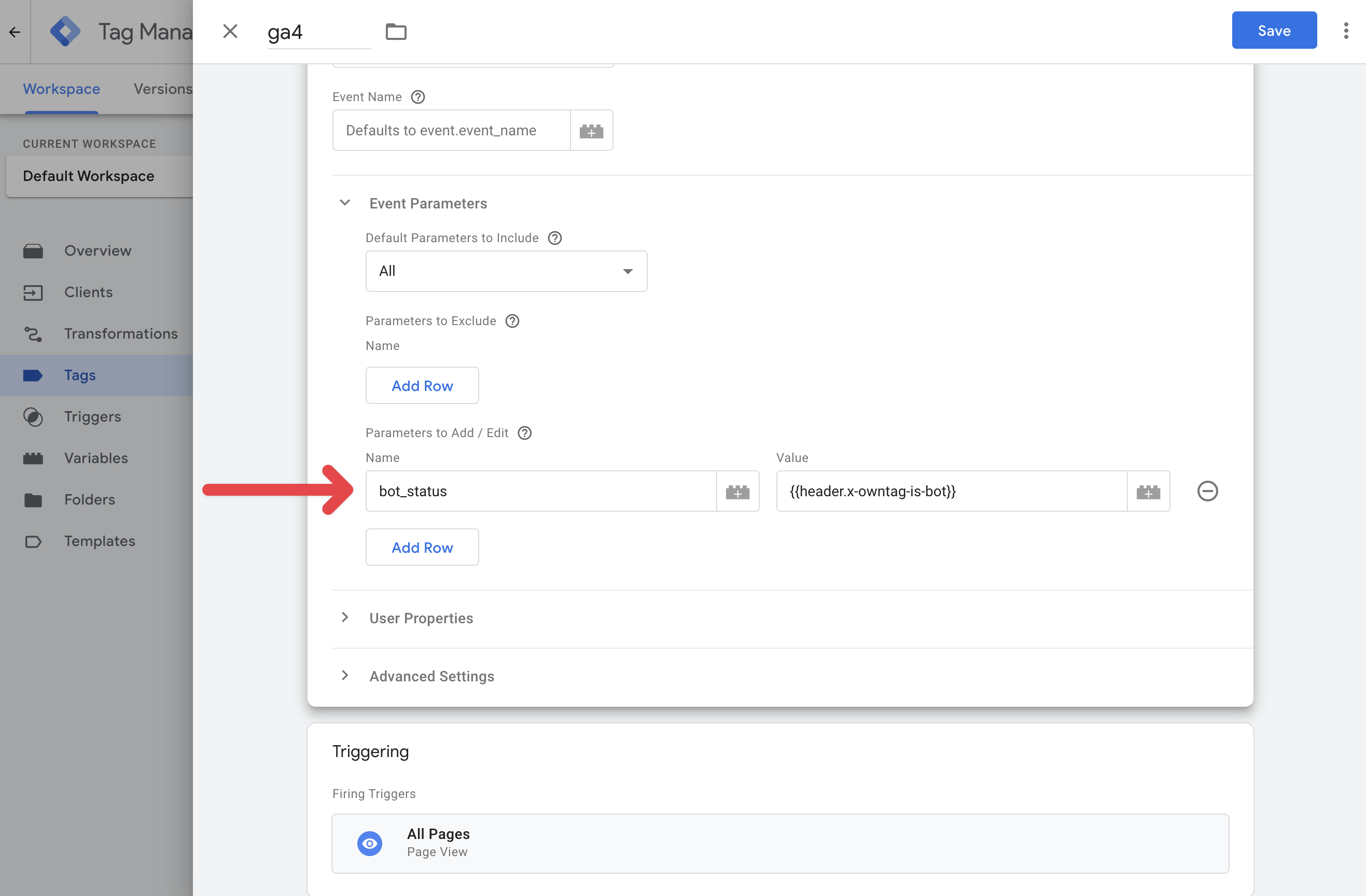Show help for Parameters to Exclude

click(x=512, y=321)
